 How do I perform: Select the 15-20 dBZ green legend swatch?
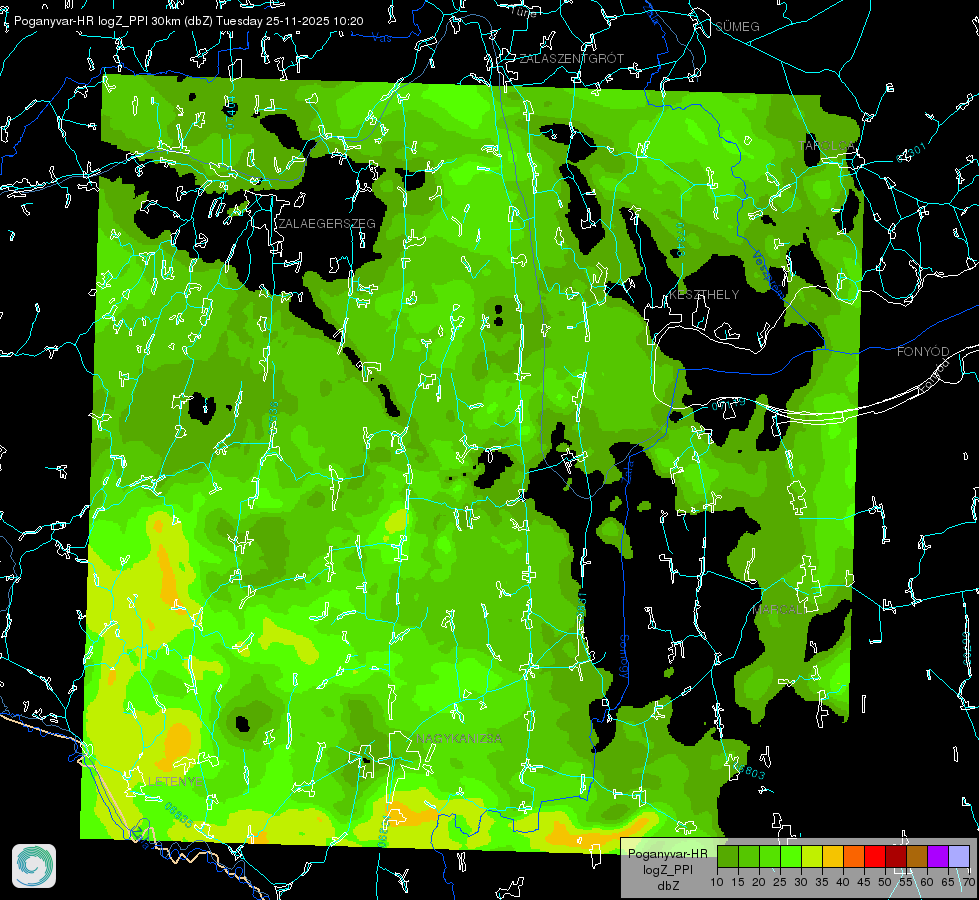coord(749,856)
